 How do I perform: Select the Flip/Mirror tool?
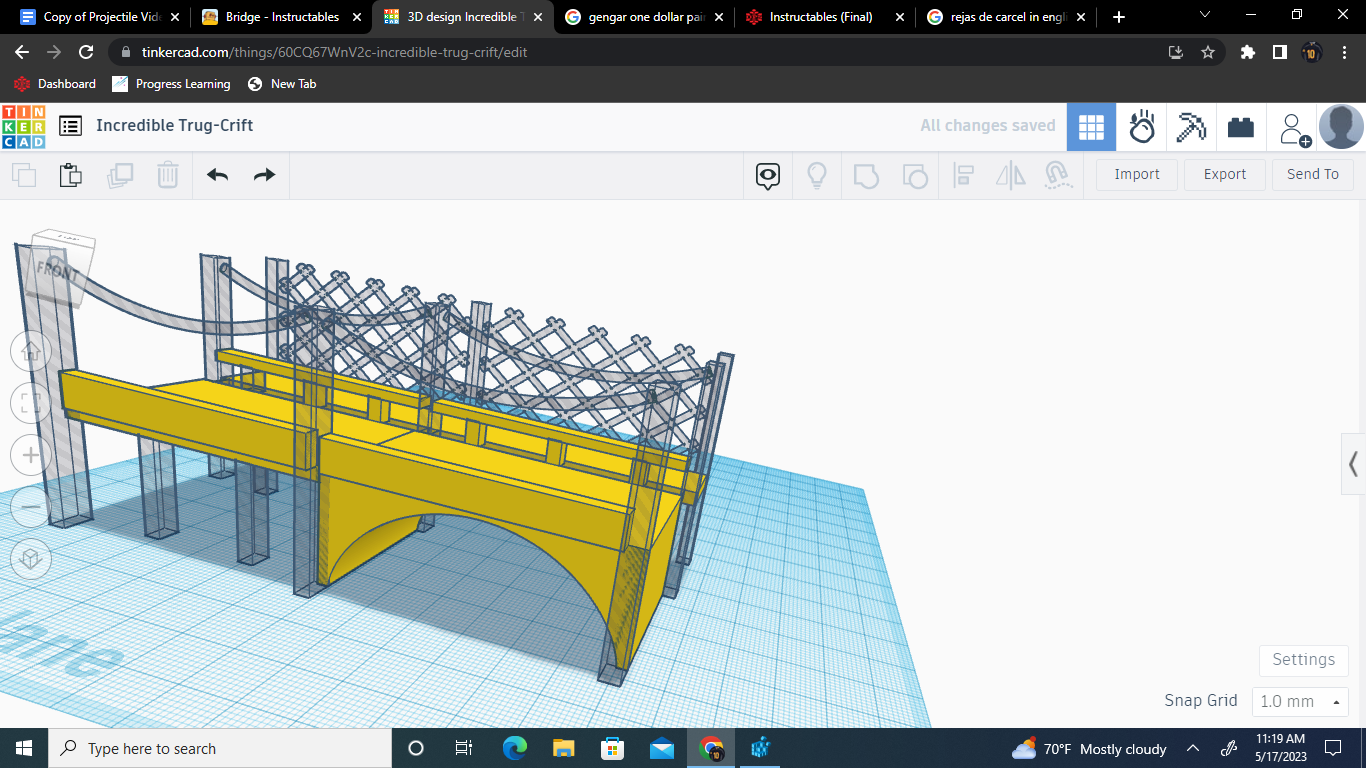click(x=1010, y=174)
